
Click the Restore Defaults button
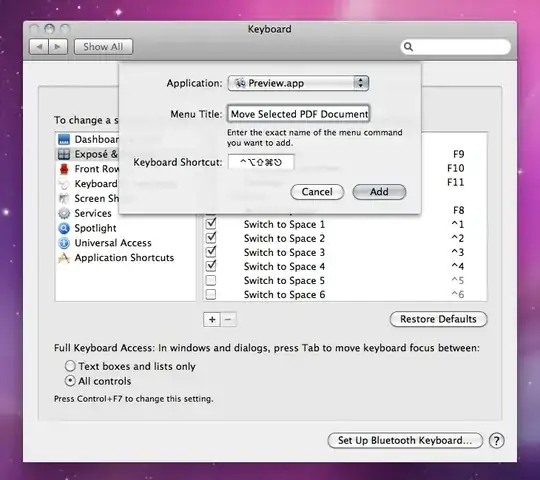click(438, 319)
